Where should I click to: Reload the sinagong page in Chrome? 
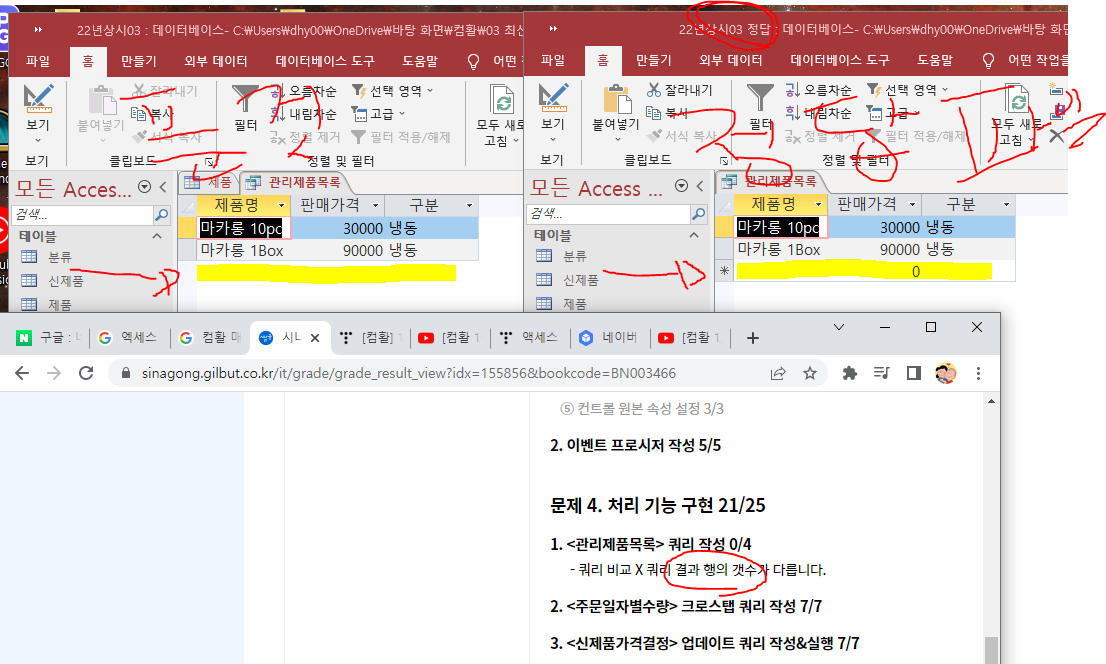[x=86, y=373]
